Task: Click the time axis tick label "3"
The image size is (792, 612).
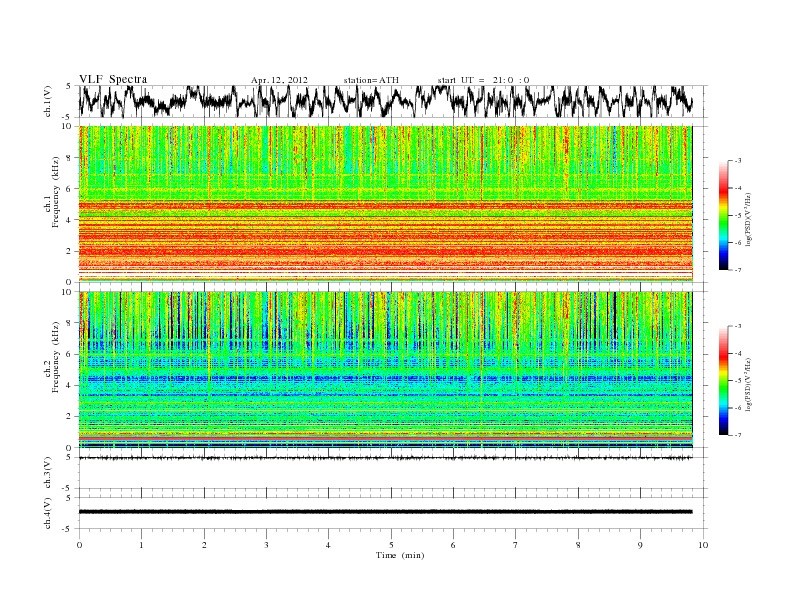Action: 266,545
